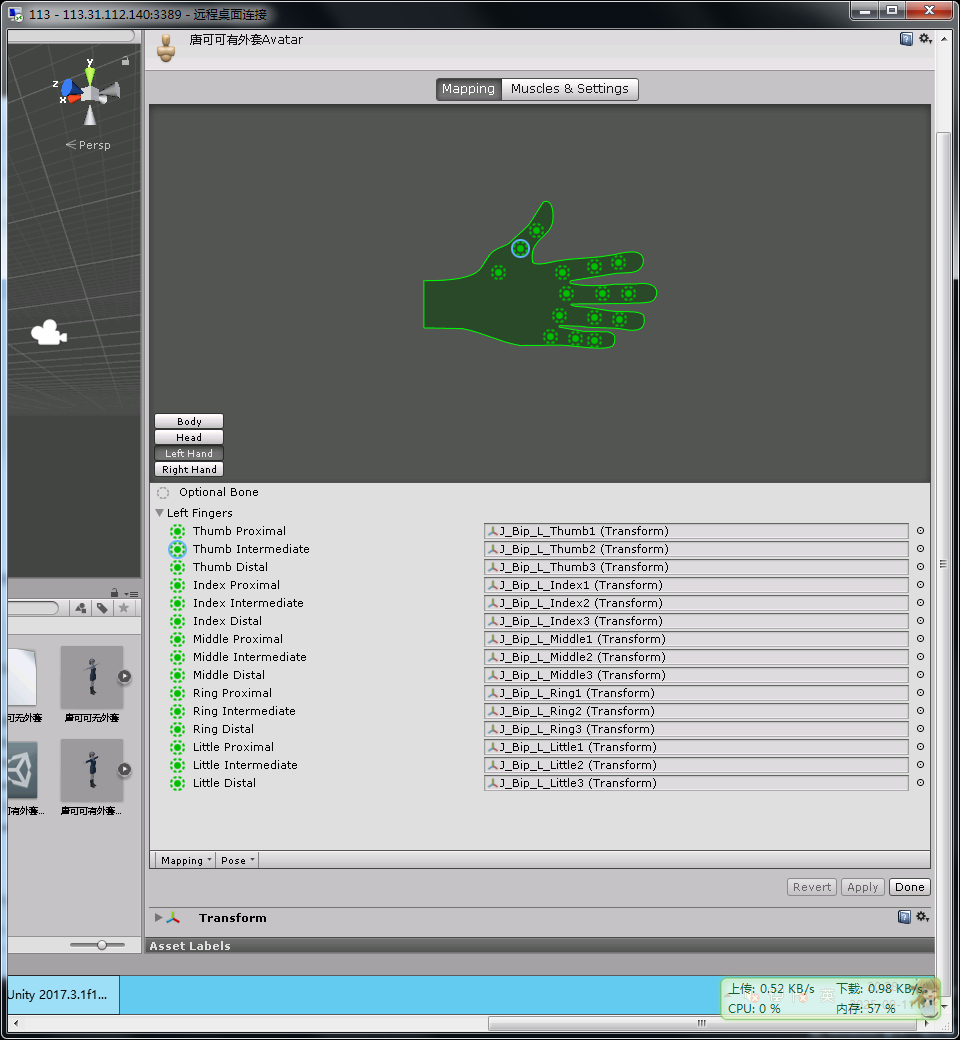Image resolution: width=960 pixels, height=1040 pixels.
Task: Adjust the Project panel thumbnail size slider
Action: click(102, 944)
